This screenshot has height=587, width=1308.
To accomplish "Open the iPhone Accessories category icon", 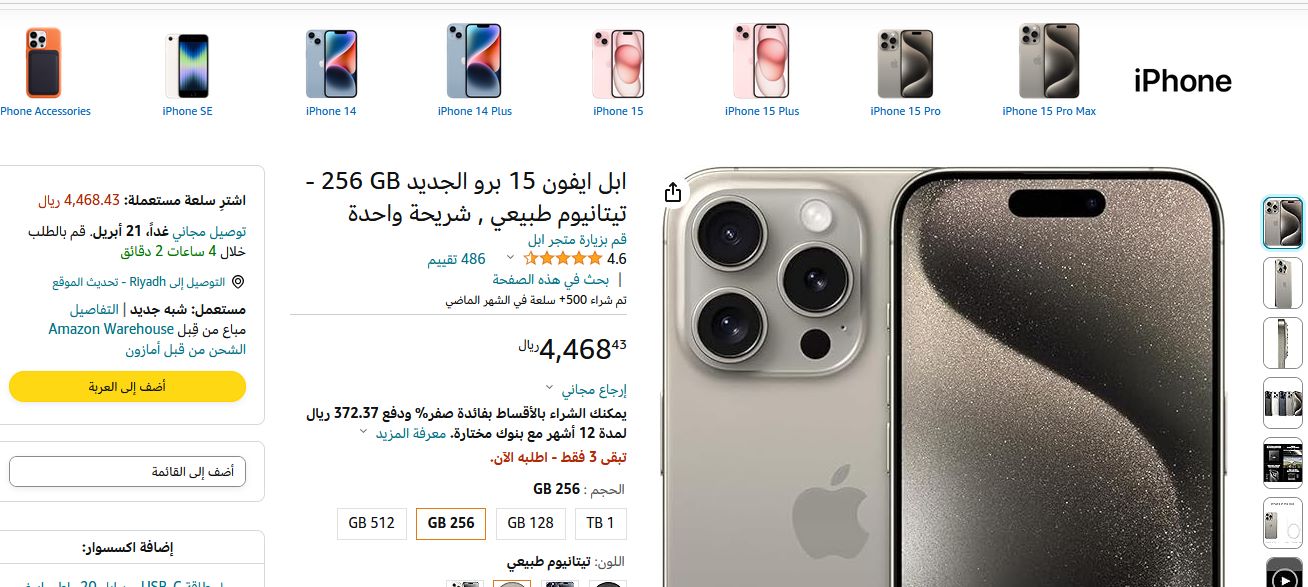I will point(43,63).
